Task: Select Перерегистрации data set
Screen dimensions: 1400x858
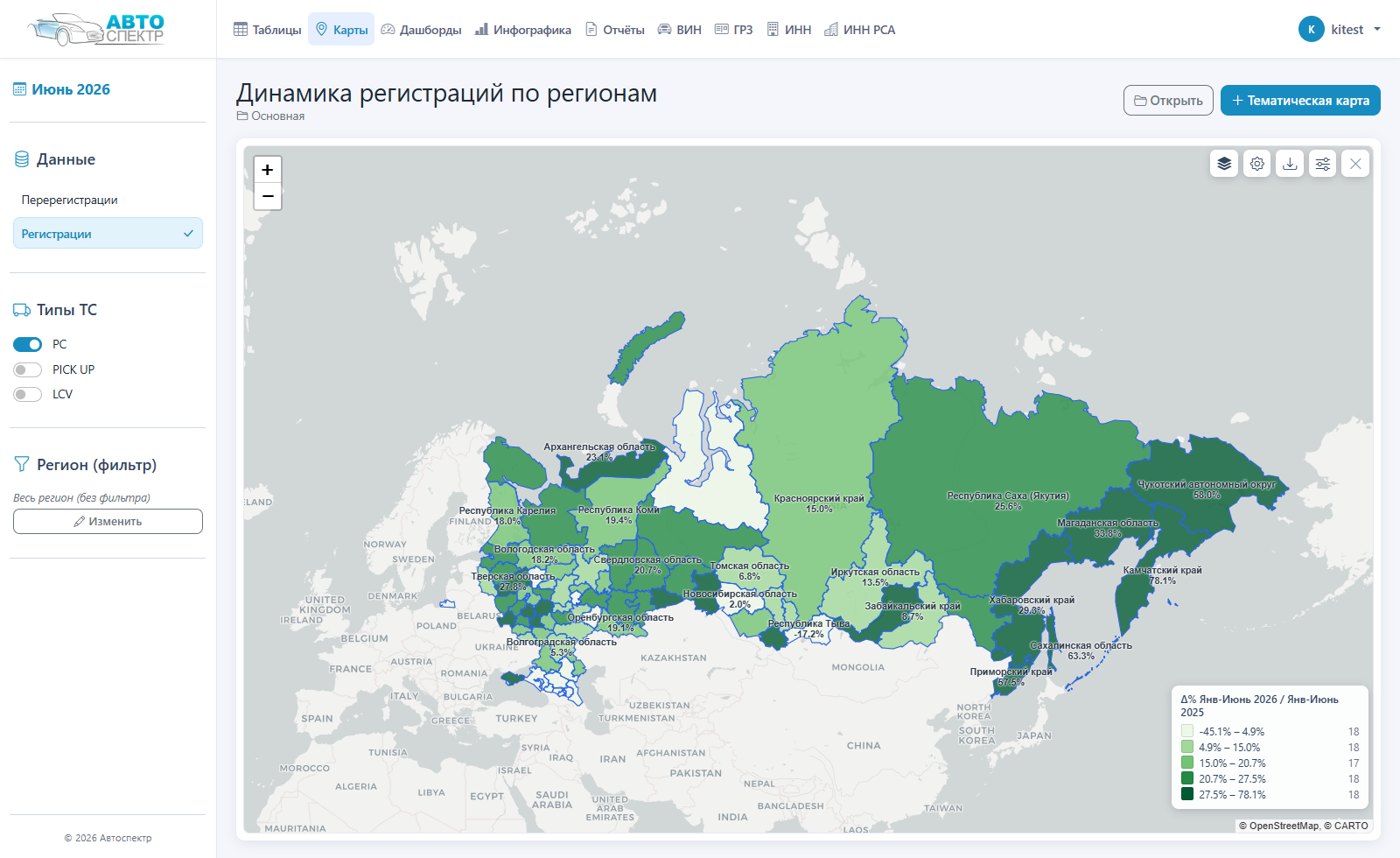Action: click(x=108, y=200)
